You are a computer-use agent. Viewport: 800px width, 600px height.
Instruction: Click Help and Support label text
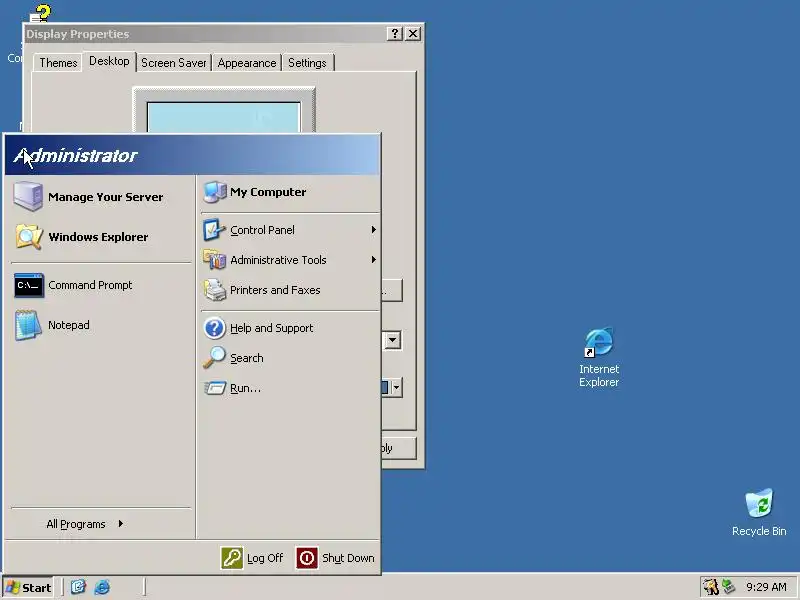[271, 328]
